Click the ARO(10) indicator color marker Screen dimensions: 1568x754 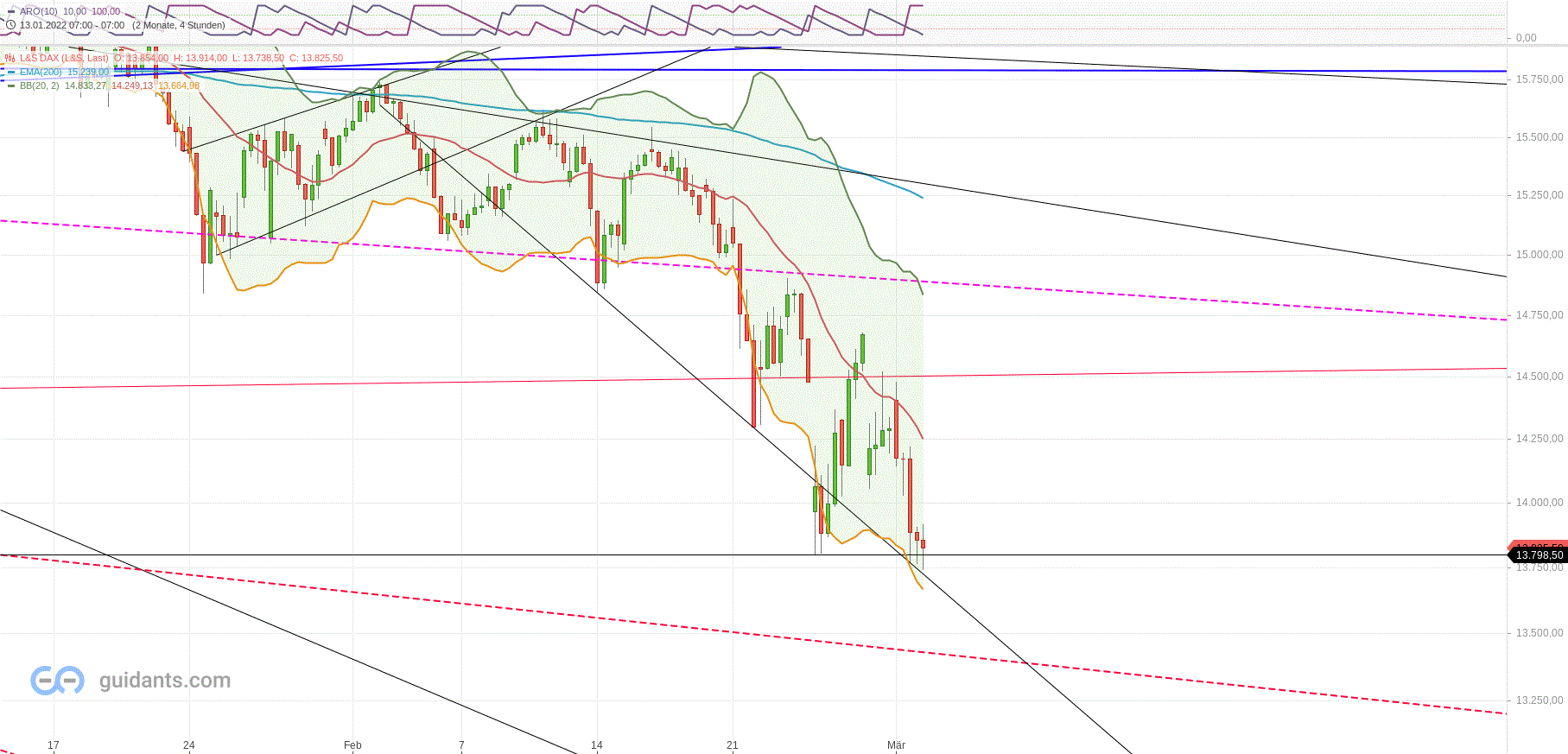pos(11,11)
